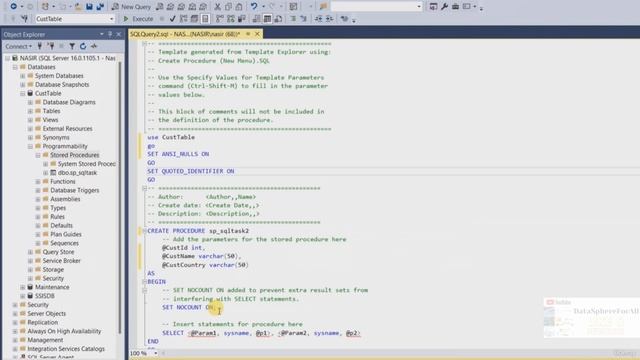Expand the Tables folder
The height and width of the screenshot is (360, 640).
[x=30, y=111]
